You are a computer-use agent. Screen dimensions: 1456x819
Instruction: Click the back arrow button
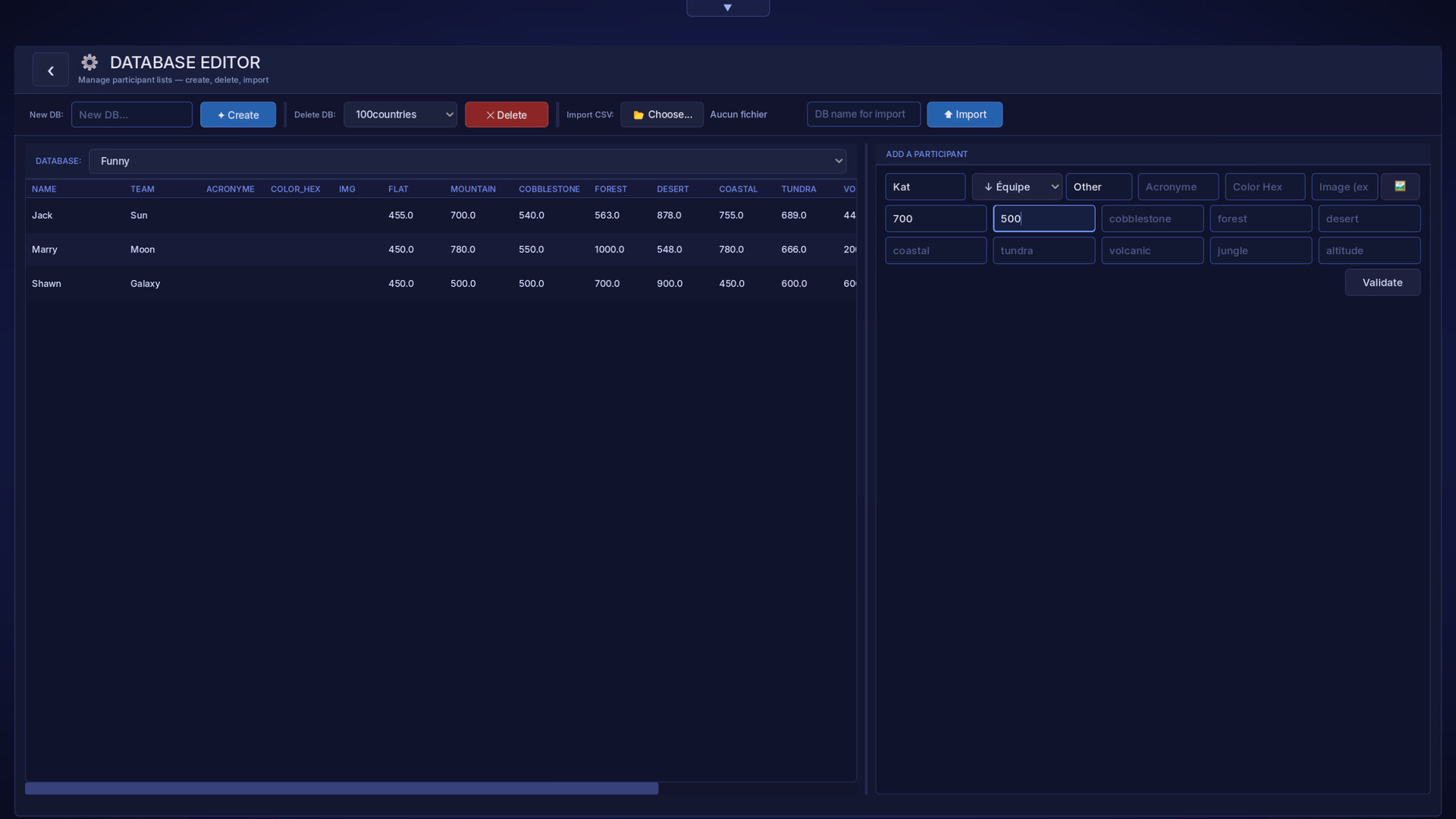tap(51, 70)
